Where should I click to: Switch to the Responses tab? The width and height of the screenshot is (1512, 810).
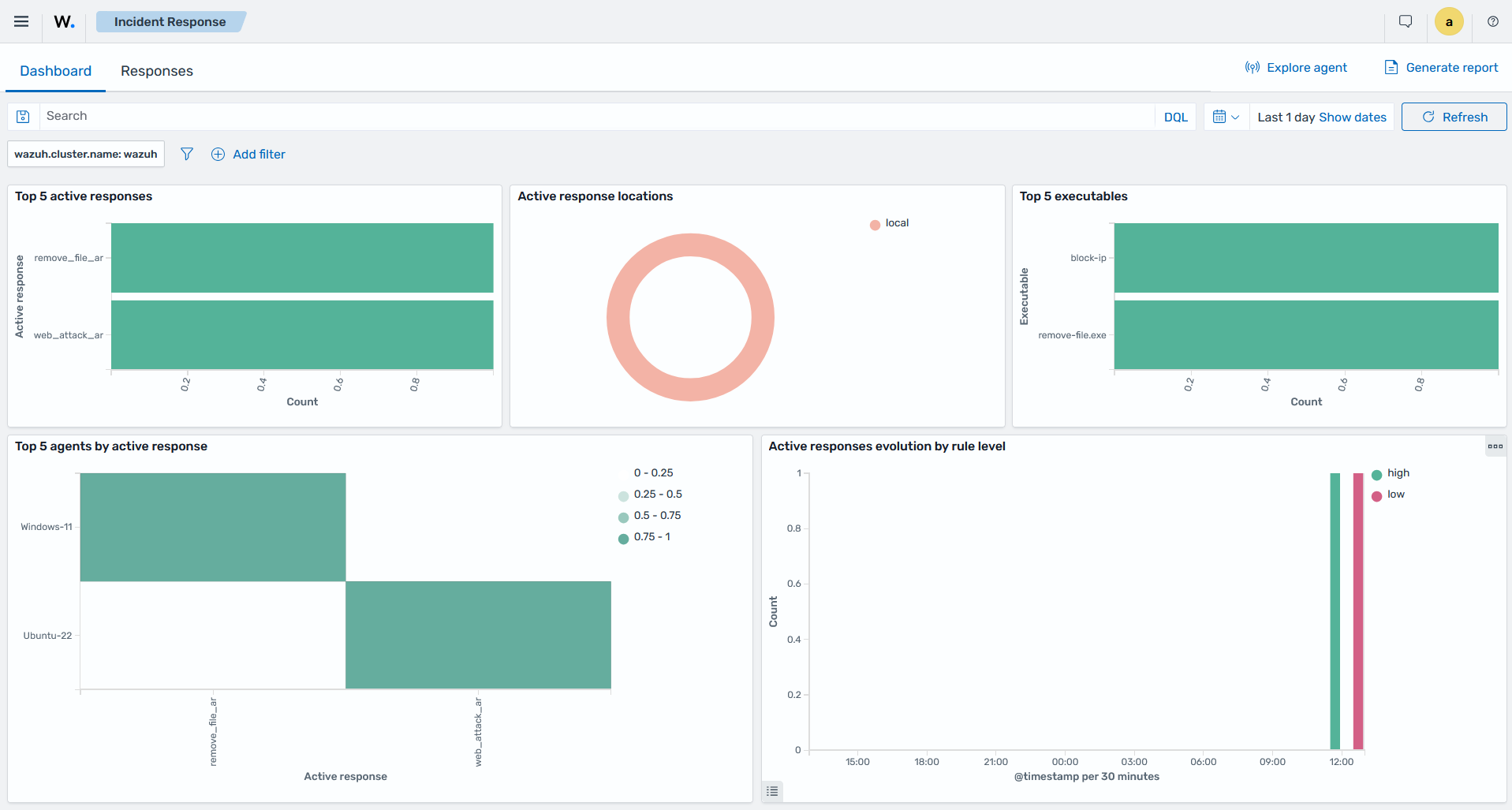pos(157,71)
